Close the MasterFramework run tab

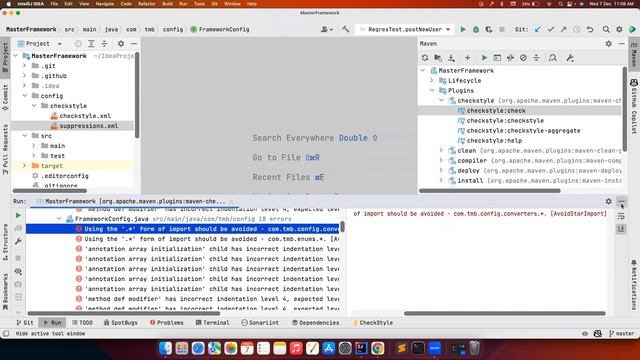tap(231, 201)
